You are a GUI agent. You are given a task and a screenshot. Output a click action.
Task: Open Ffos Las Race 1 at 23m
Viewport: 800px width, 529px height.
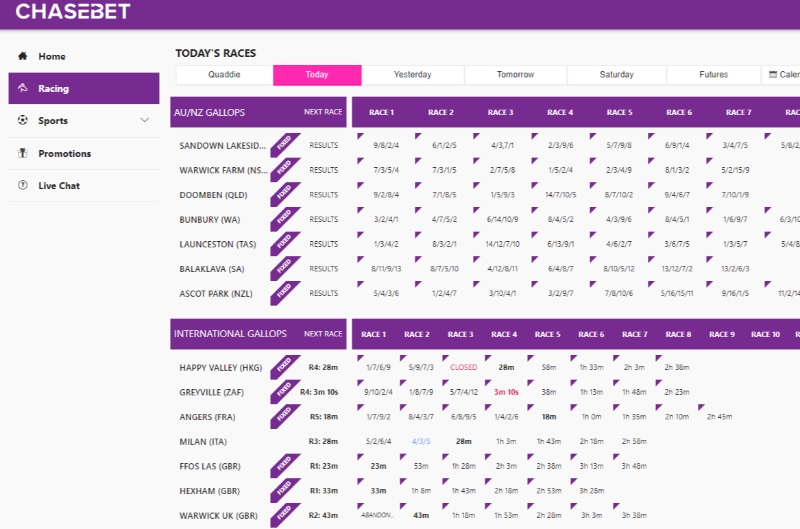[x=378, y=466]
